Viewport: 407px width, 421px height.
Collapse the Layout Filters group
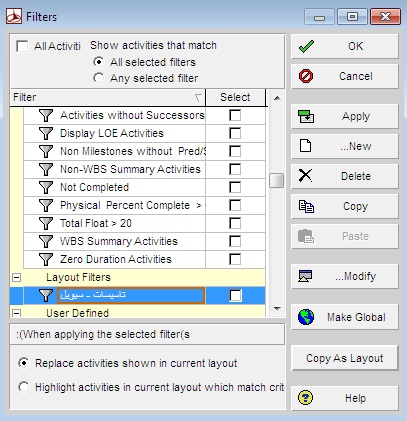point(16,277)
